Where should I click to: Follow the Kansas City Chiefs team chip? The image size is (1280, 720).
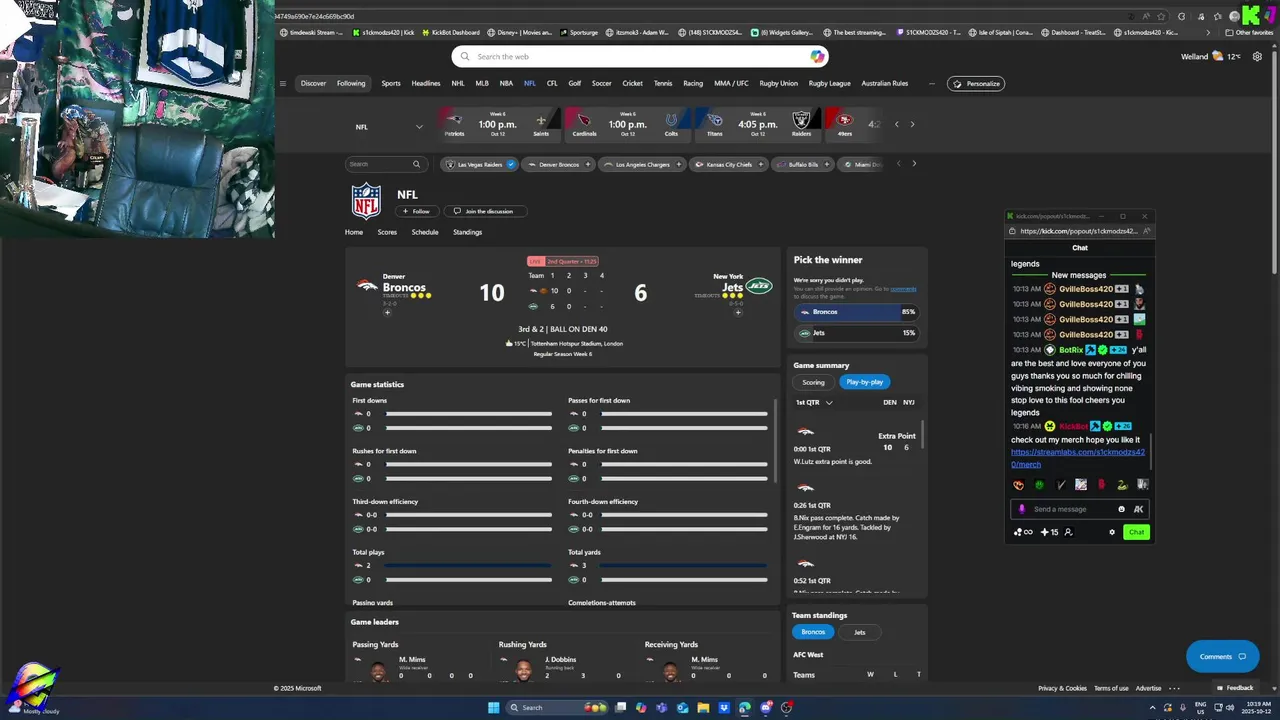[760, 164]
